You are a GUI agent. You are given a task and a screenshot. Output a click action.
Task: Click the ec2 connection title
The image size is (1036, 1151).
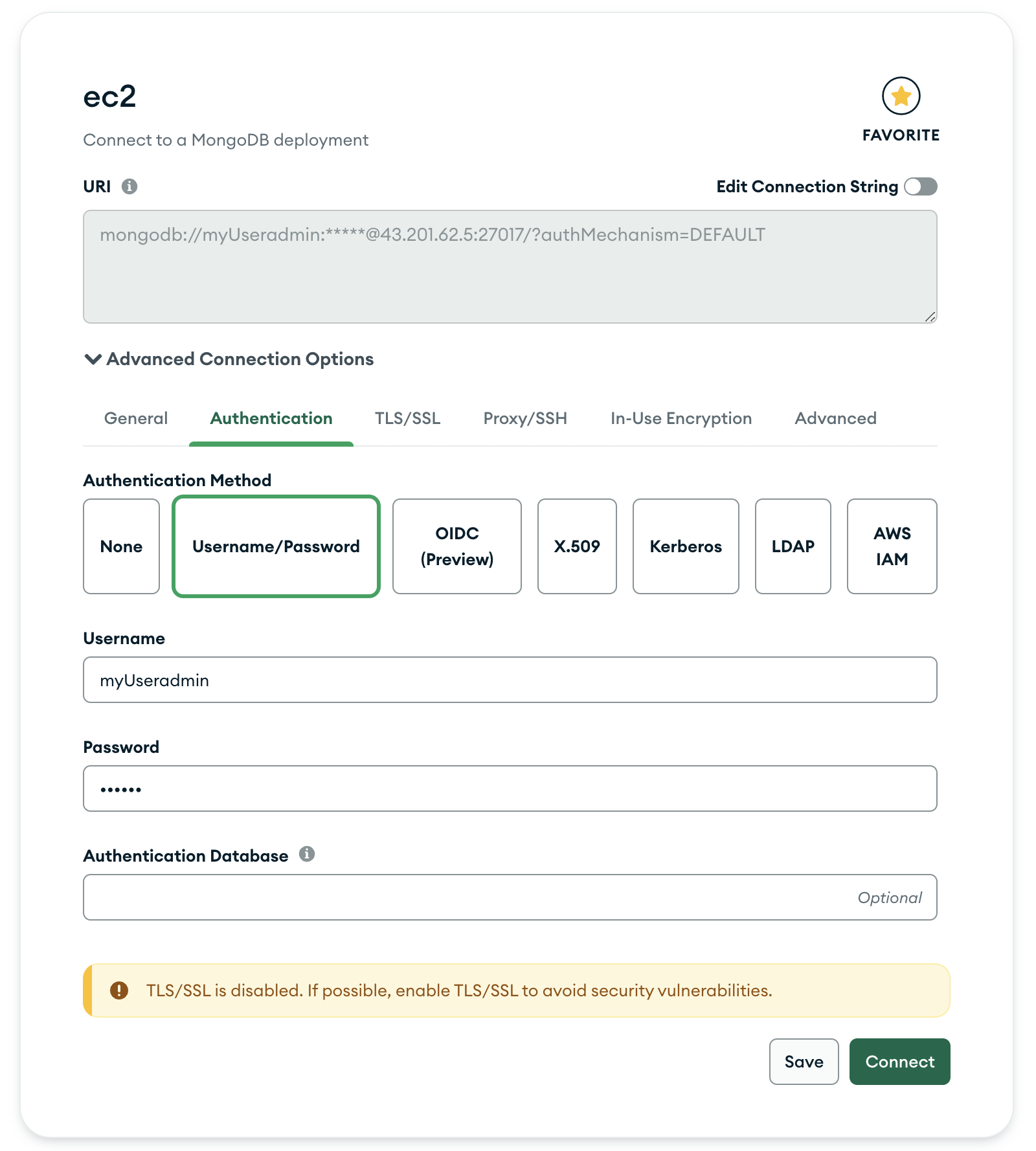pyautogui.click(x=109, y=97)
